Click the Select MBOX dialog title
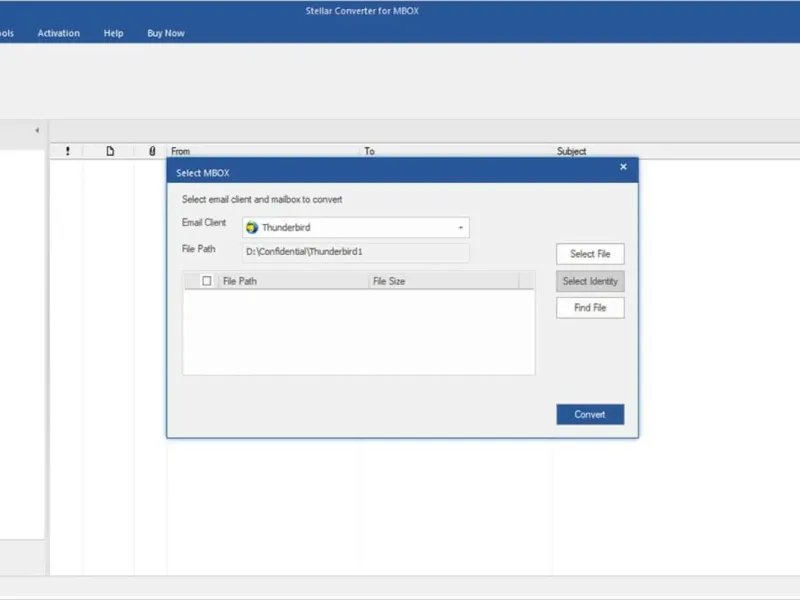 point(203,173)
